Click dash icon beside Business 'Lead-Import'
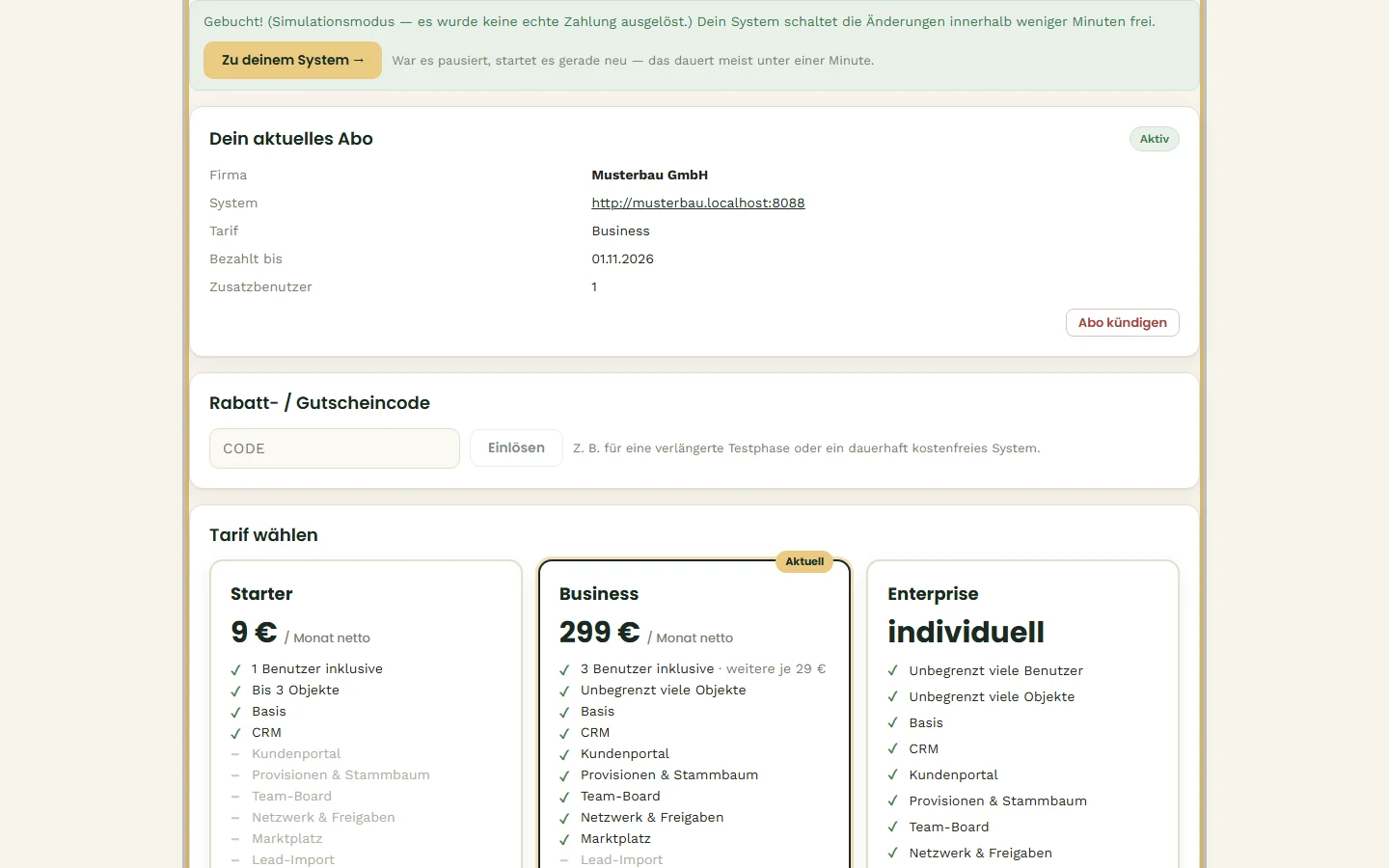Screen dimensions: 1389x868 click(564, 860)
